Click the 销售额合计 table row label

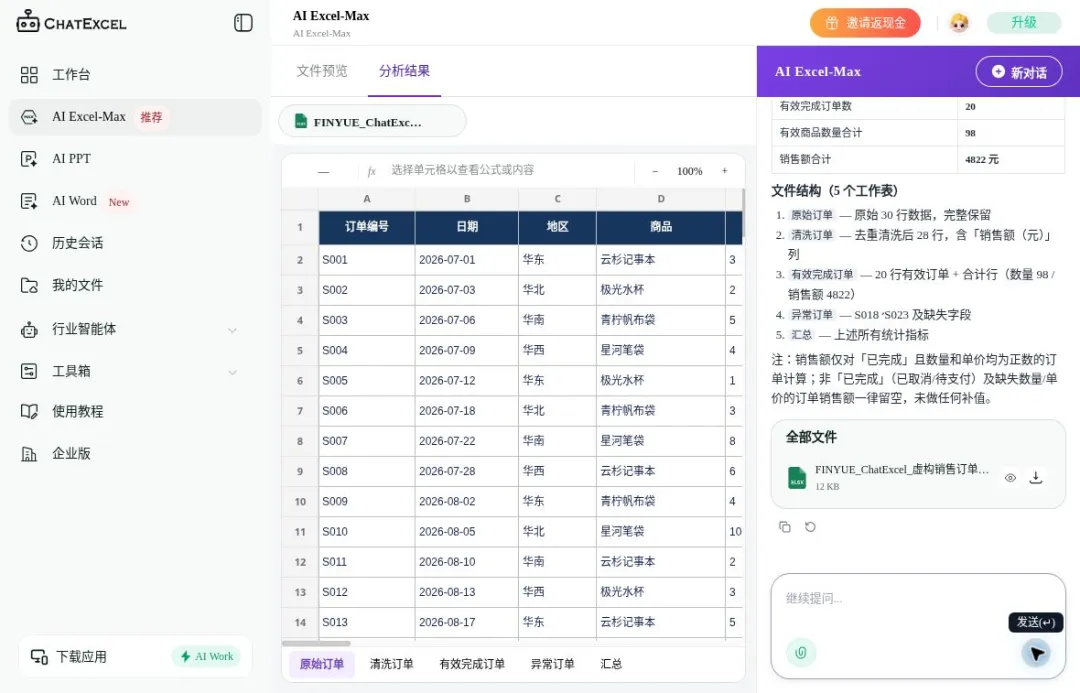pyautogui.click(x=805, y=159)
